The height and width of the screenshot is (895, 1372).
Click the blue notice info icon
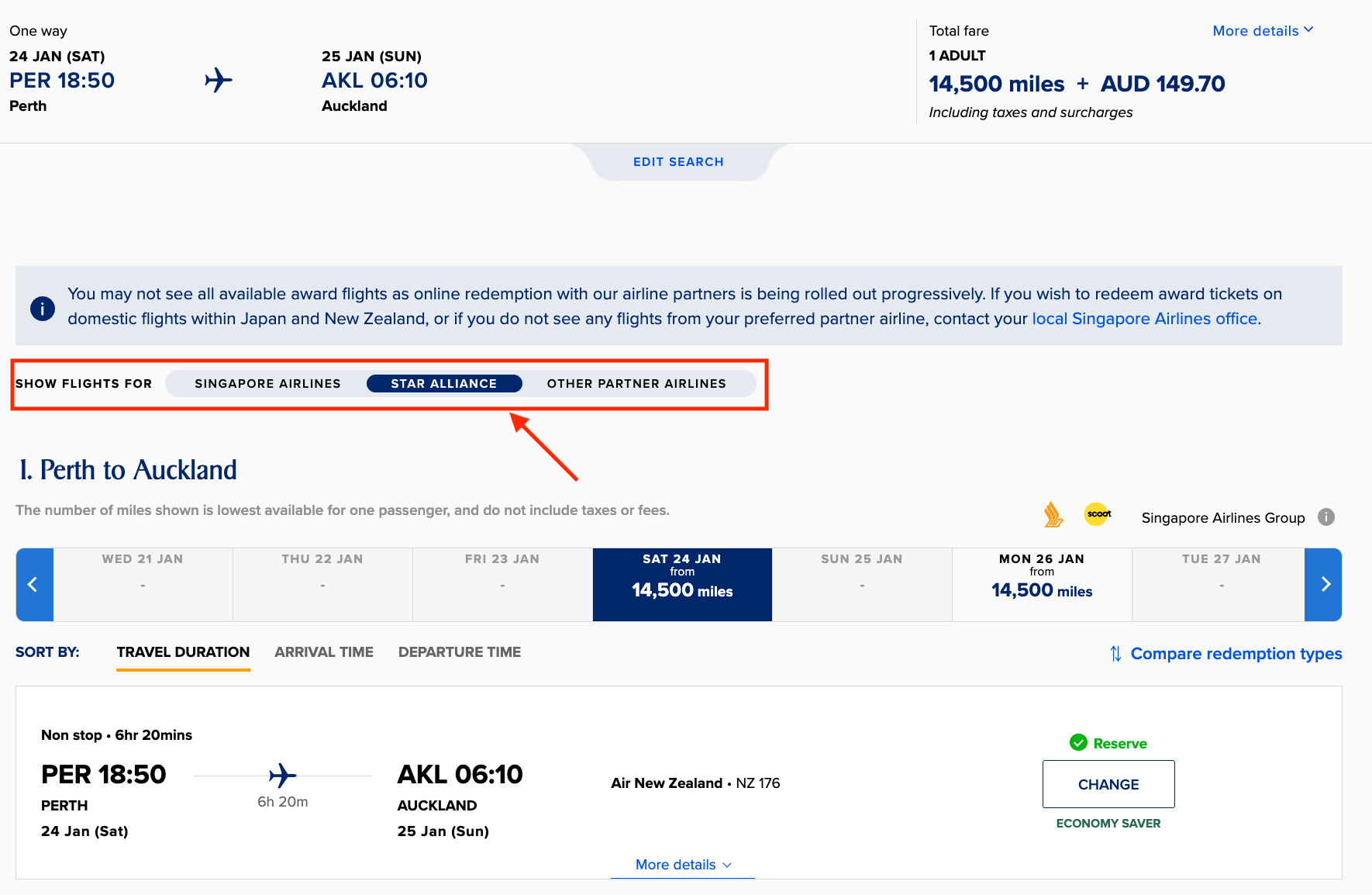[43, 308]
